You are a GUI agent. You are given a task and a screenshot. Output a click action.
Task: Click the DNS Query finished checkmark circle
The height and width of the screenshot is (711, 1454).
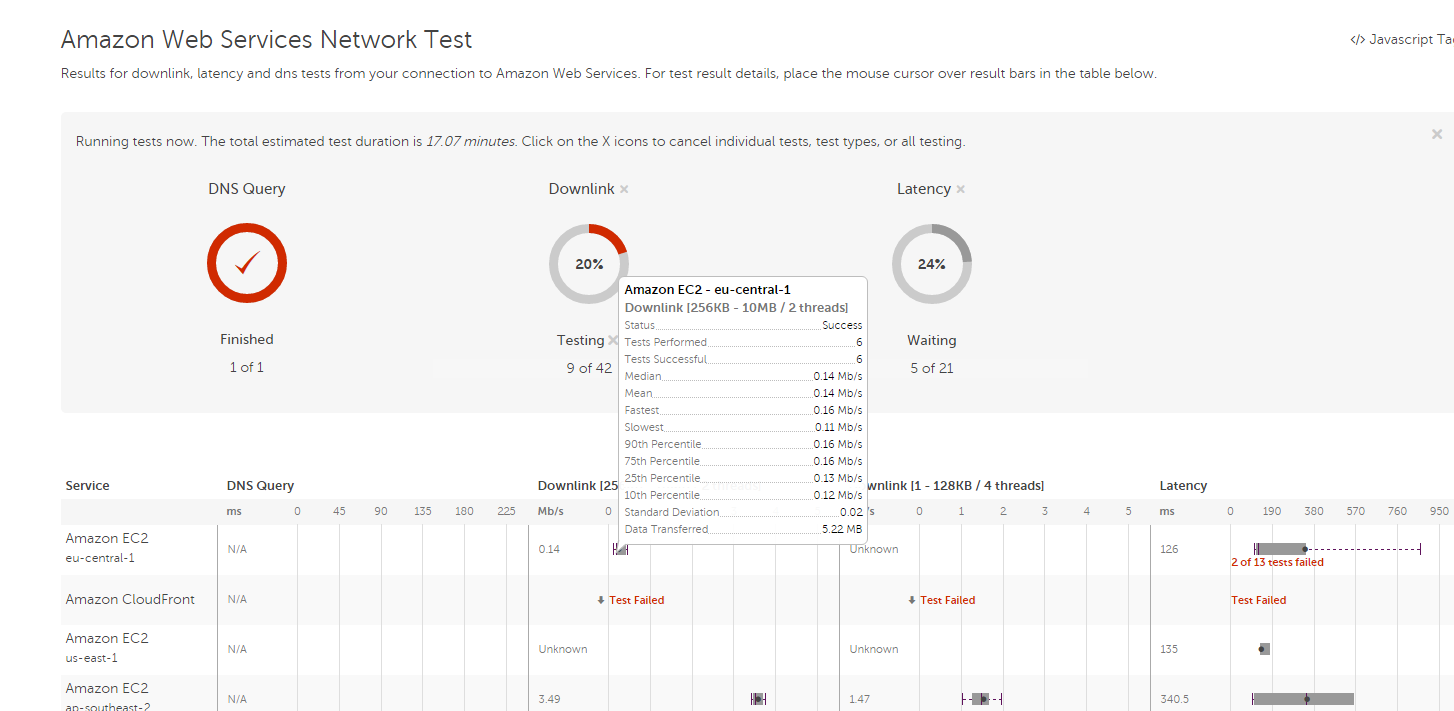click(x=247, y=264)
